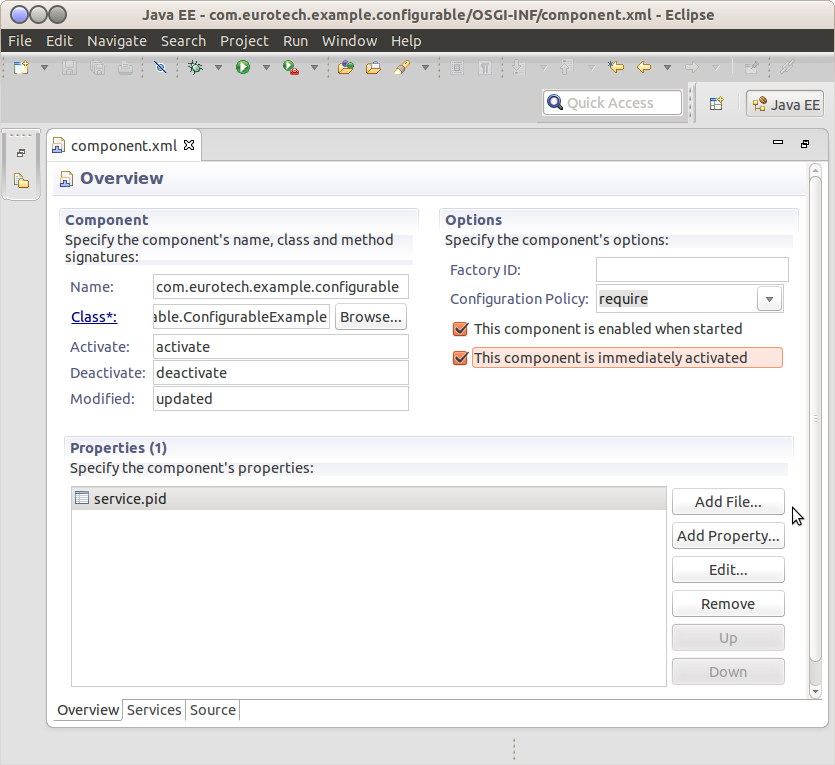Switch to the Overview tab
835x765 pixels.
[88, 710]
